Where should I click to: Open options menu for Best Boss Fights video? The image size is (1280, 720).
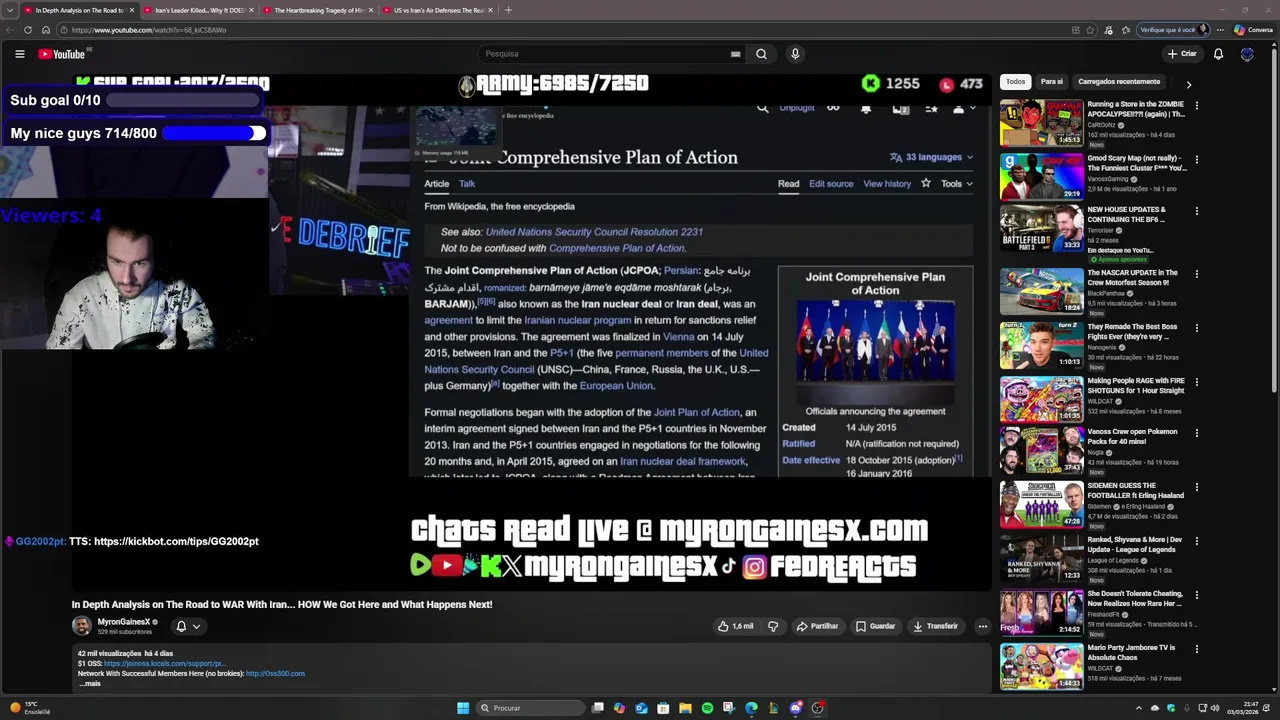click(x=1196, y=327)
